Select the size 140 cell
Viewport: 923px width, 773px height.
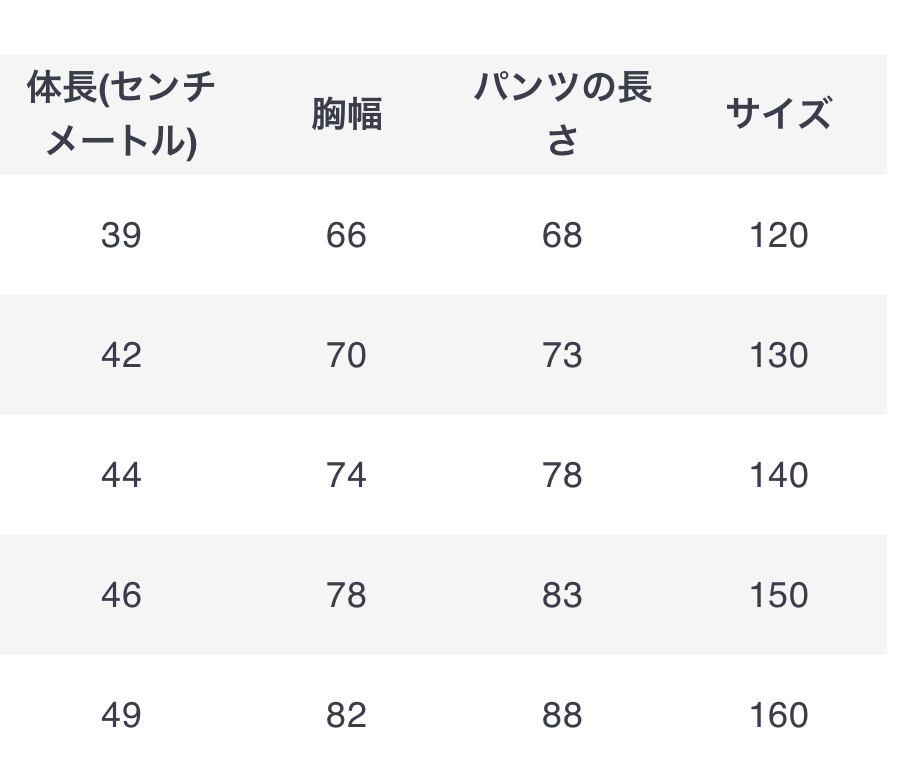(x=778, y=476)
